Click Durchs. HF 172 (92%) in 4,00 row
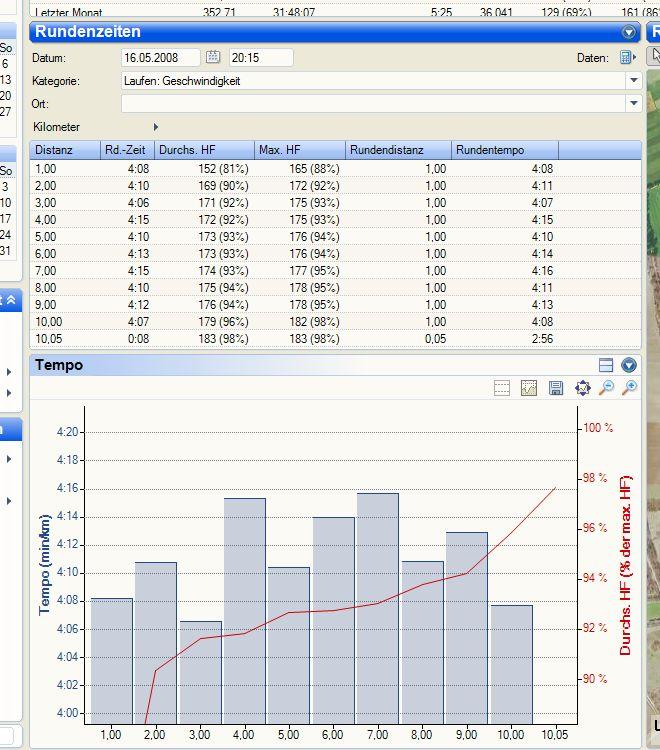The width and height of the screenshot is (660, 750). pyautogui.click(x=223, y=220)
